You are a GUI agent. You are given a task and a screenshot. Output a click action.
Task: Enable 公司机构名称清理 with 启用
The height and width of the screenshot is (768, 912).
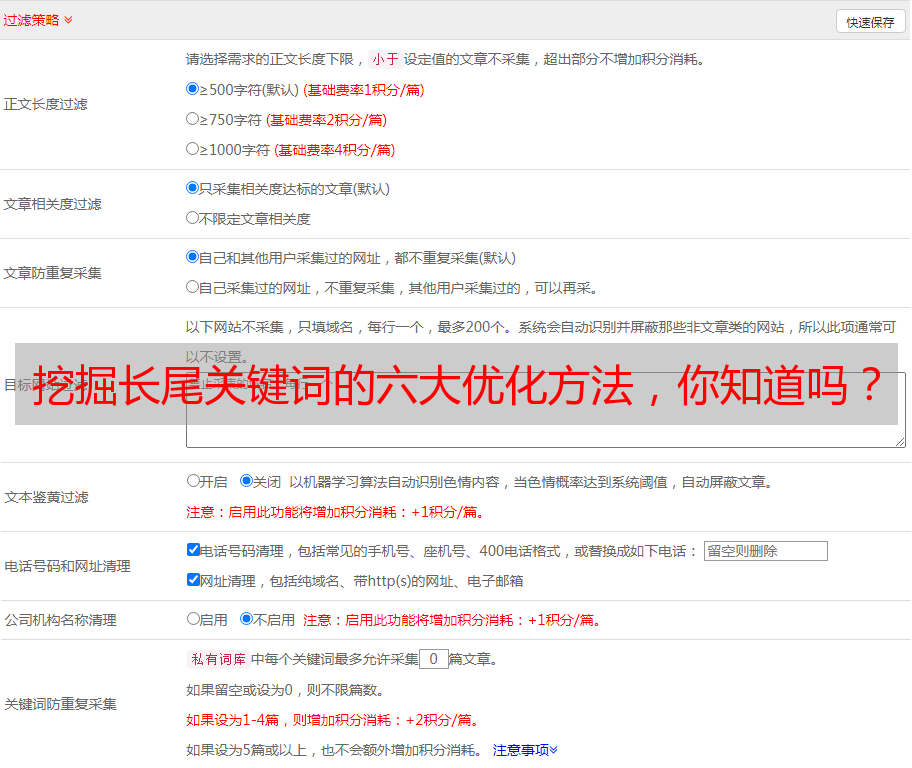tap(193, 619)
